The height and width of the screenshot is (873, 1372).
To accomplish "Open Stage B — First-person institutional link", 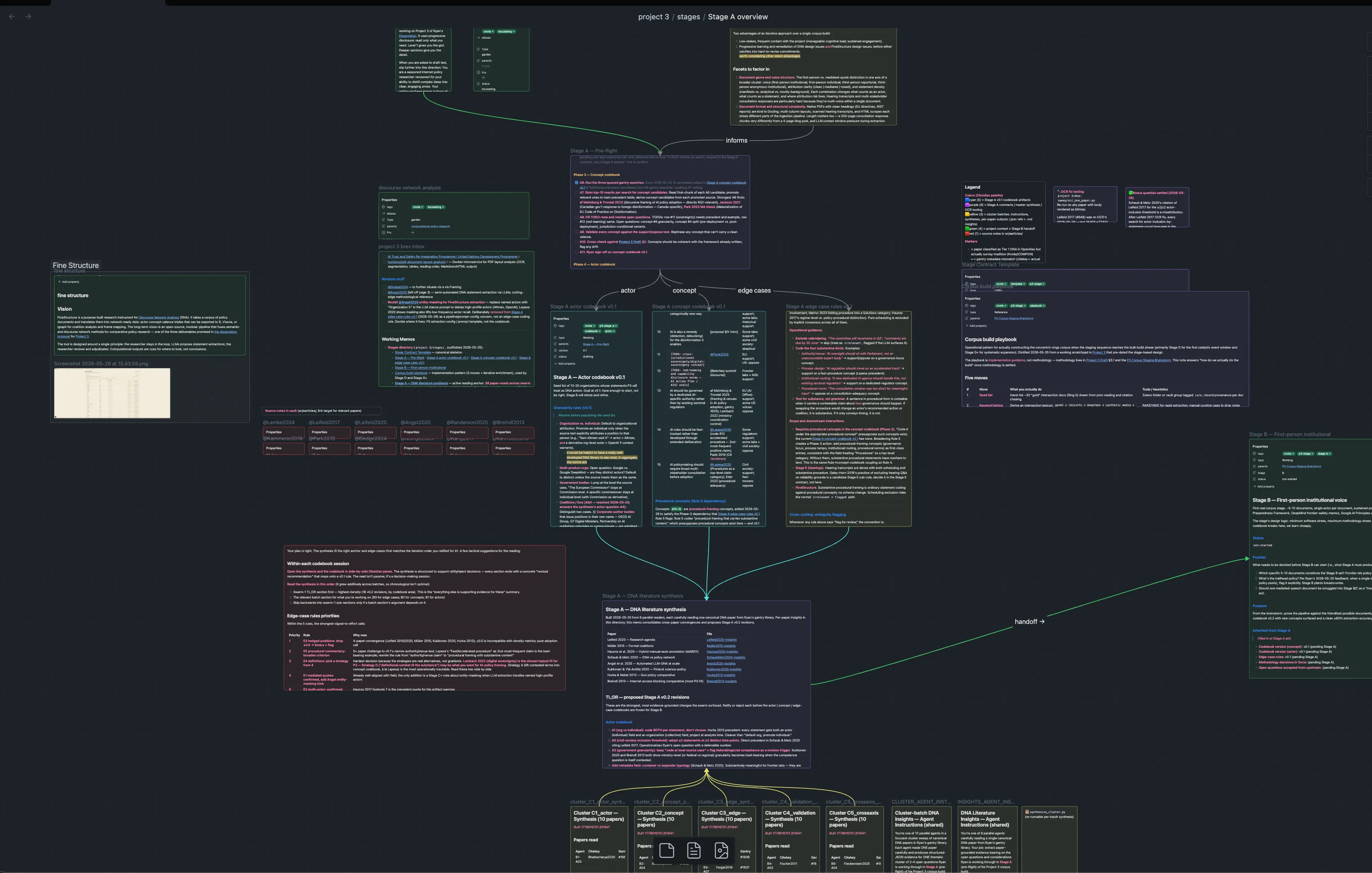I will [x=420, y=368].
